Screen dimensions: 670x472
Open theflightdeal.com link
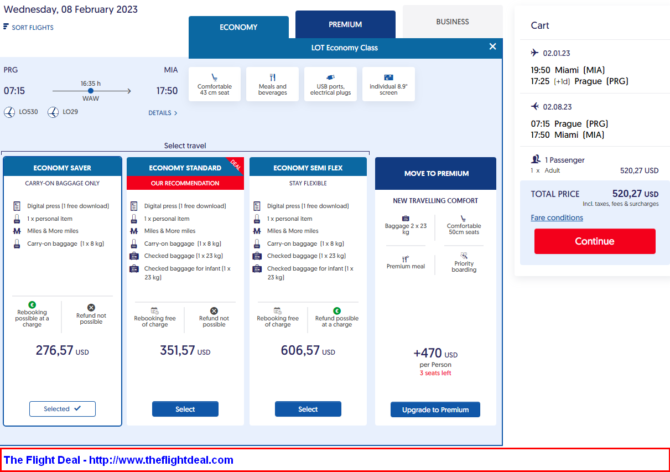pos(161,460)
